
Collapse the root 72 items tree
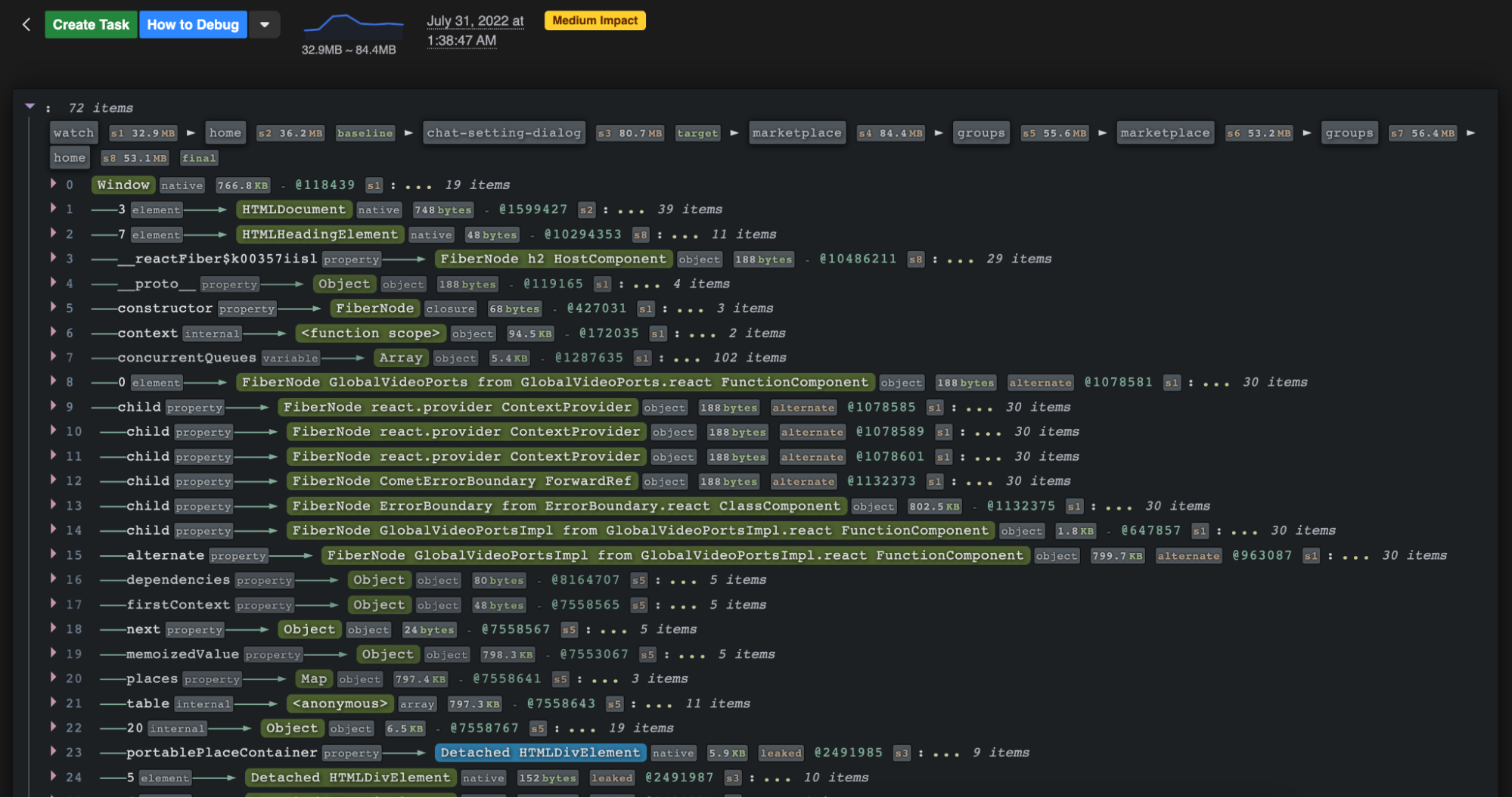pyautogui.click(x=29, y=106)
